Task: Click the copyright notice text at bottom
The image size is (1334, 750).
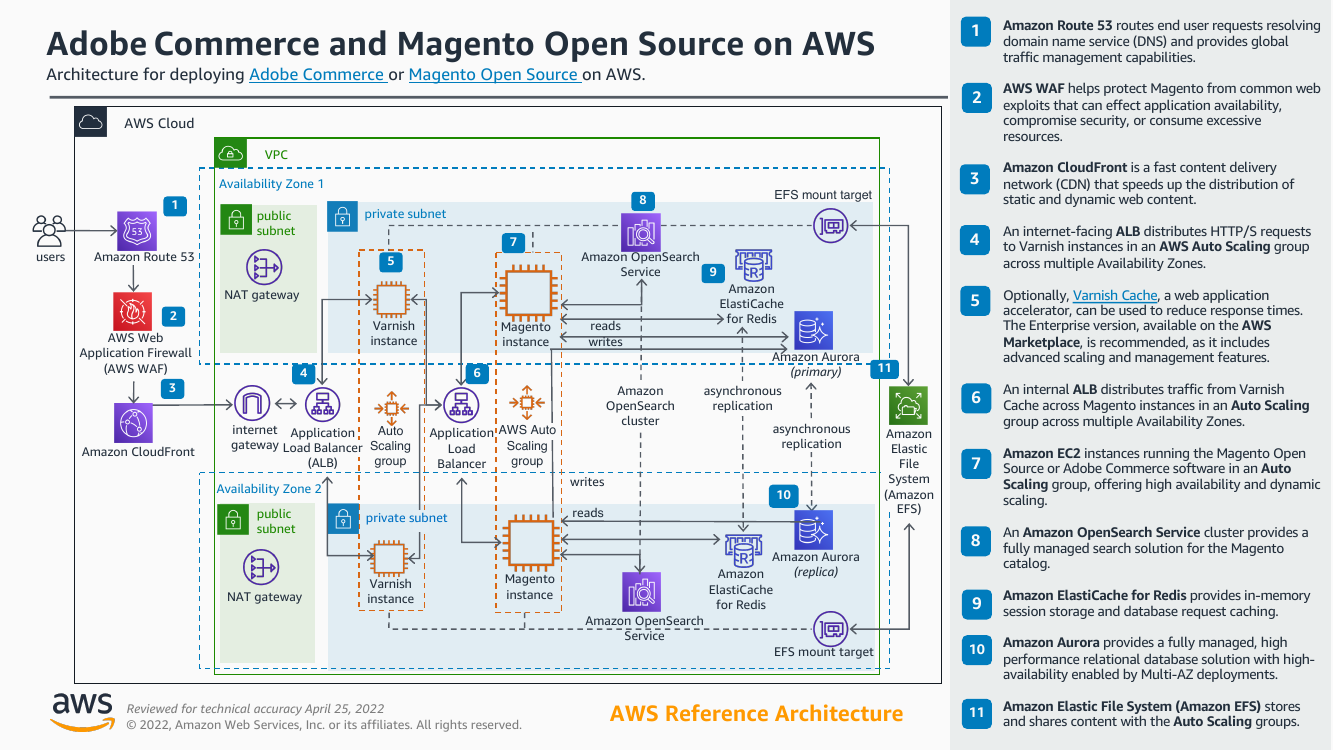Action: [x=324, y=725]
